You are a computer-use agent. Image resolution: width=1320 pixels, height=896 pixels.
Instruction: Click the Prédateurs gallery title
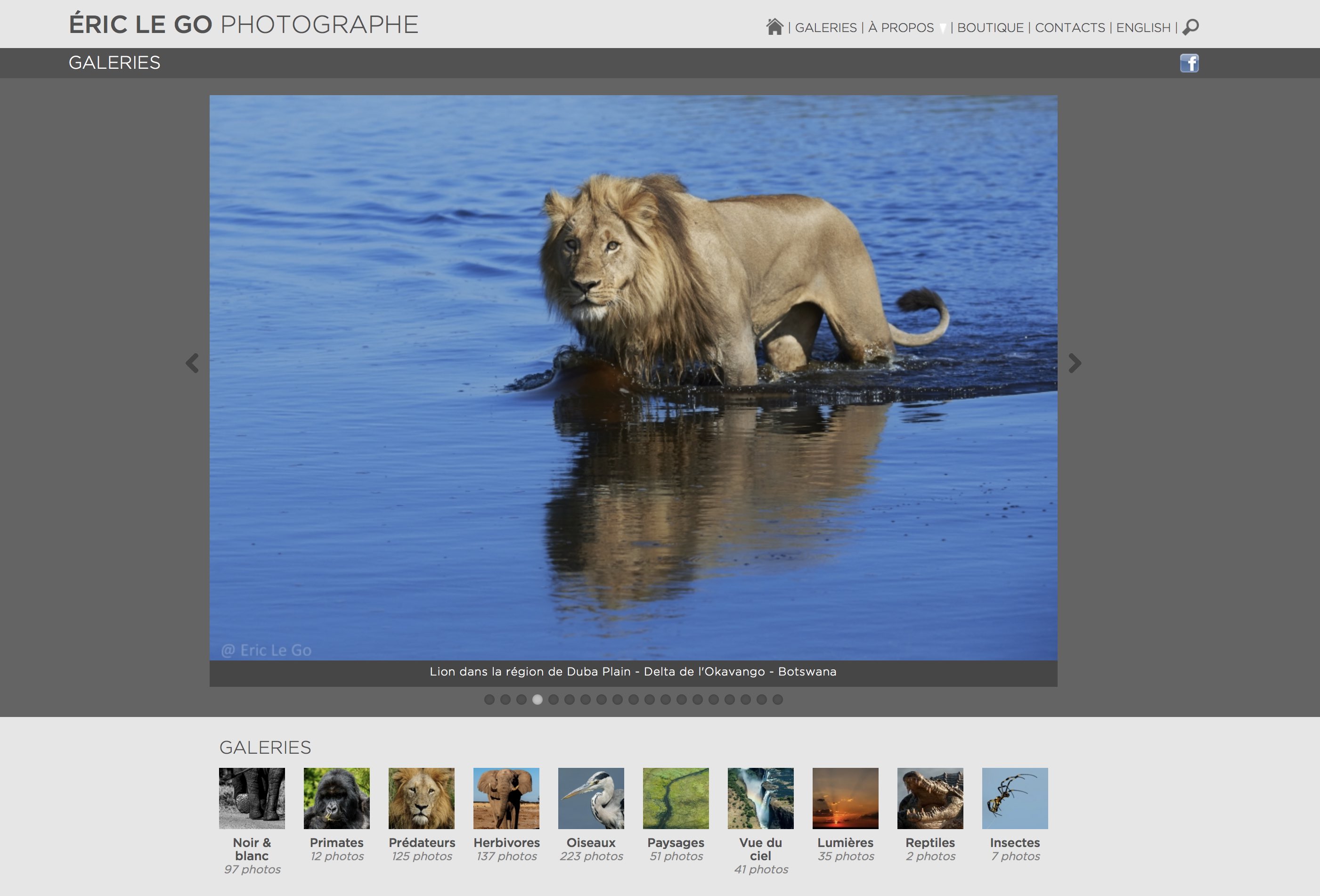click(422, 843)
